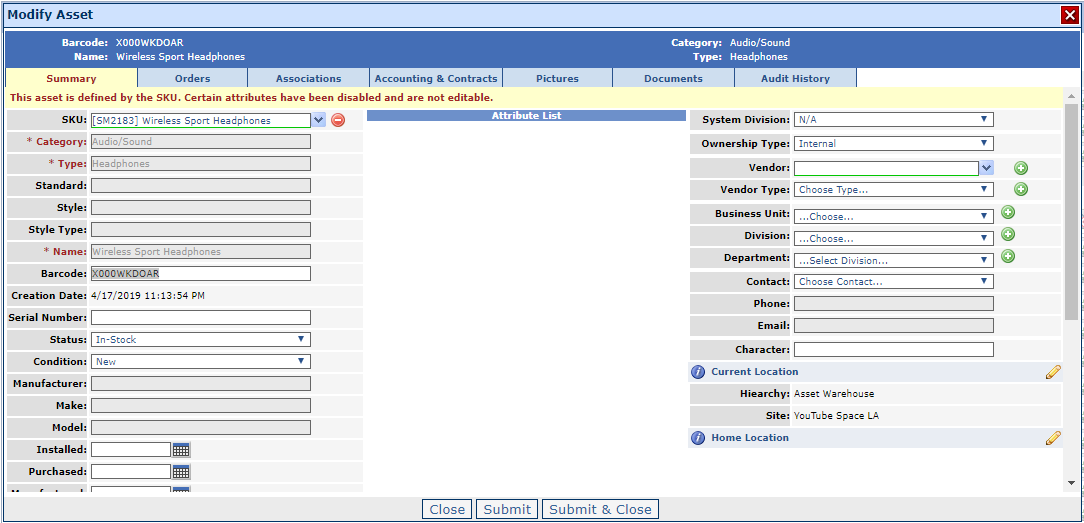Click the vertical scrollbar thumb

[1071, 212]
